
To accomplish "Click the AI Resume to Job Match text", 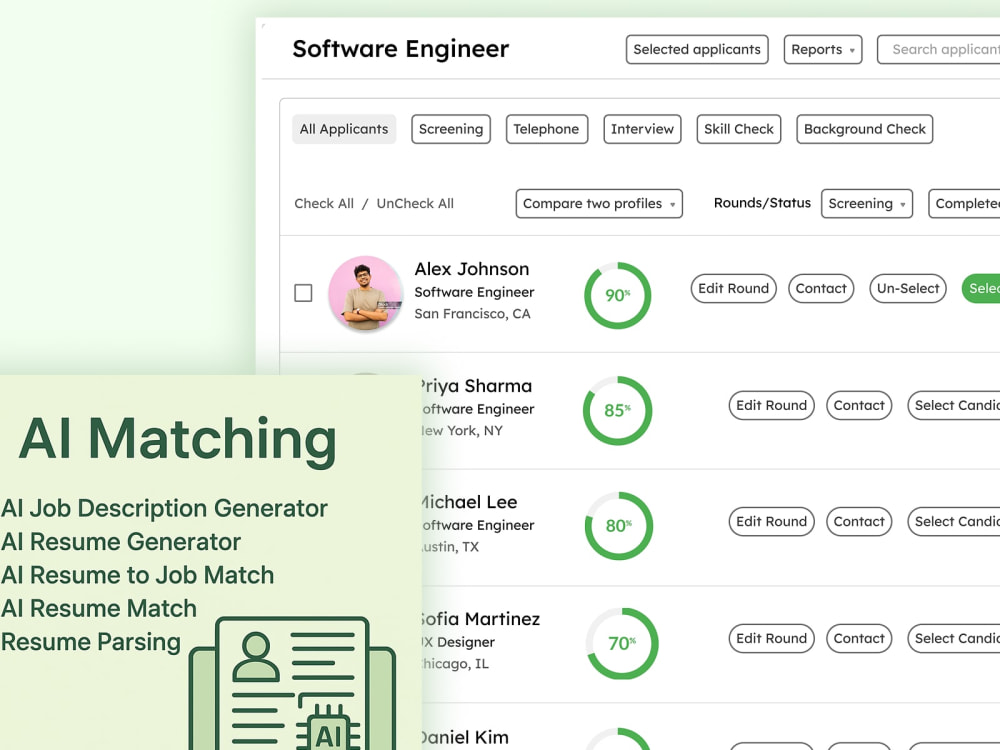I will (x=138, y=575).
